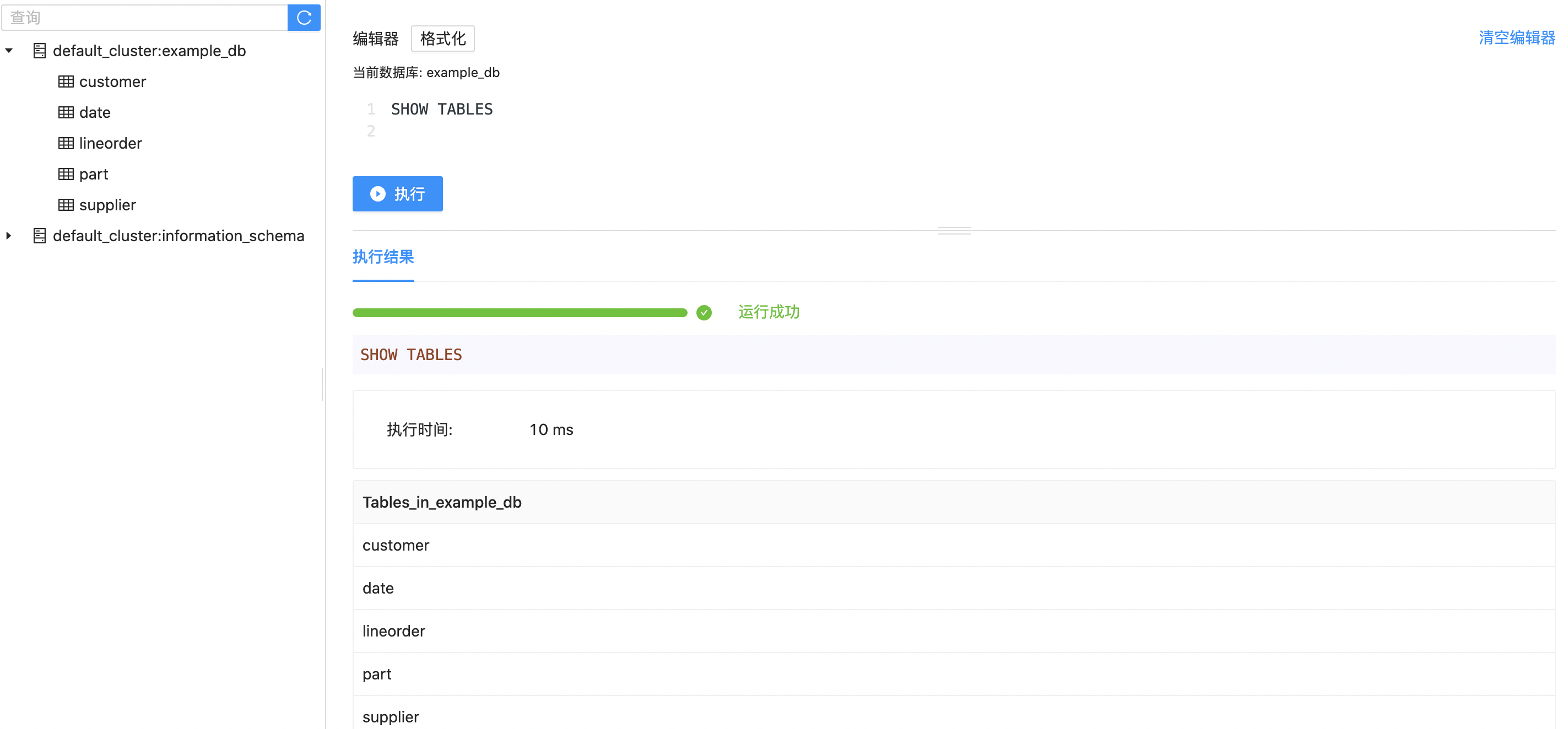Click the table icon beside date
1568x729 pixels.
click(66, 112)
